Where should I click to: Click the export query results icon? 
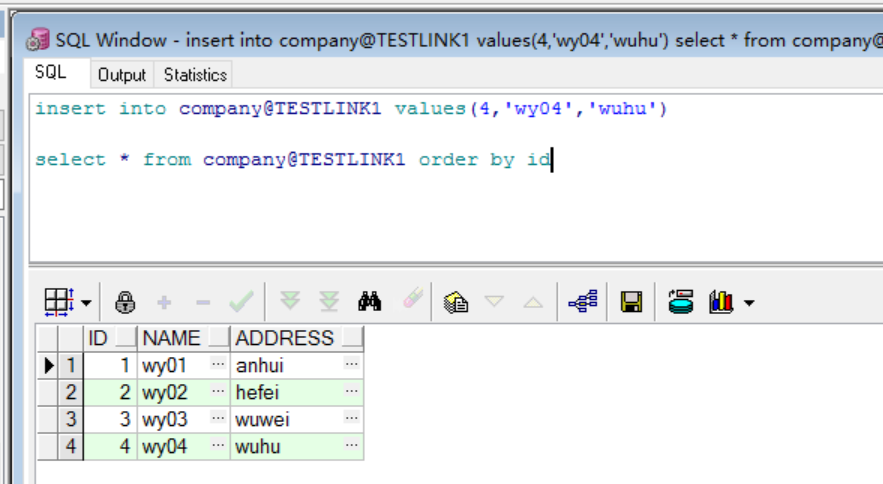coord(681,302)
